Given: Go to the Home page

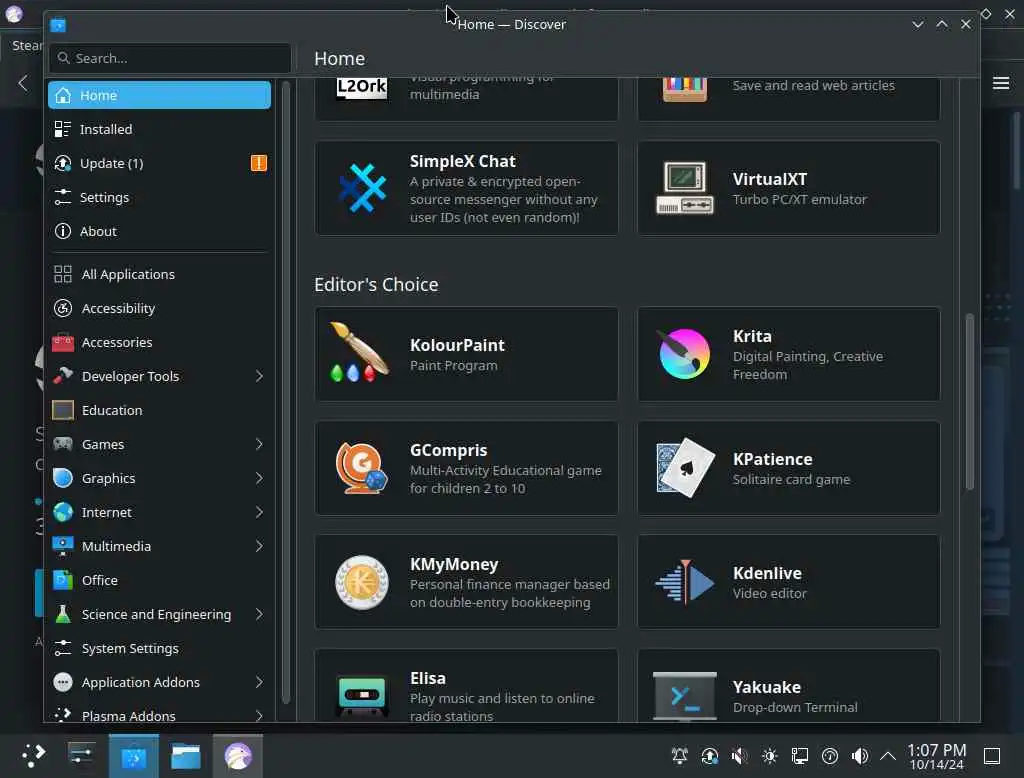Looking at the screenshot, I should [x=159, y=95].
